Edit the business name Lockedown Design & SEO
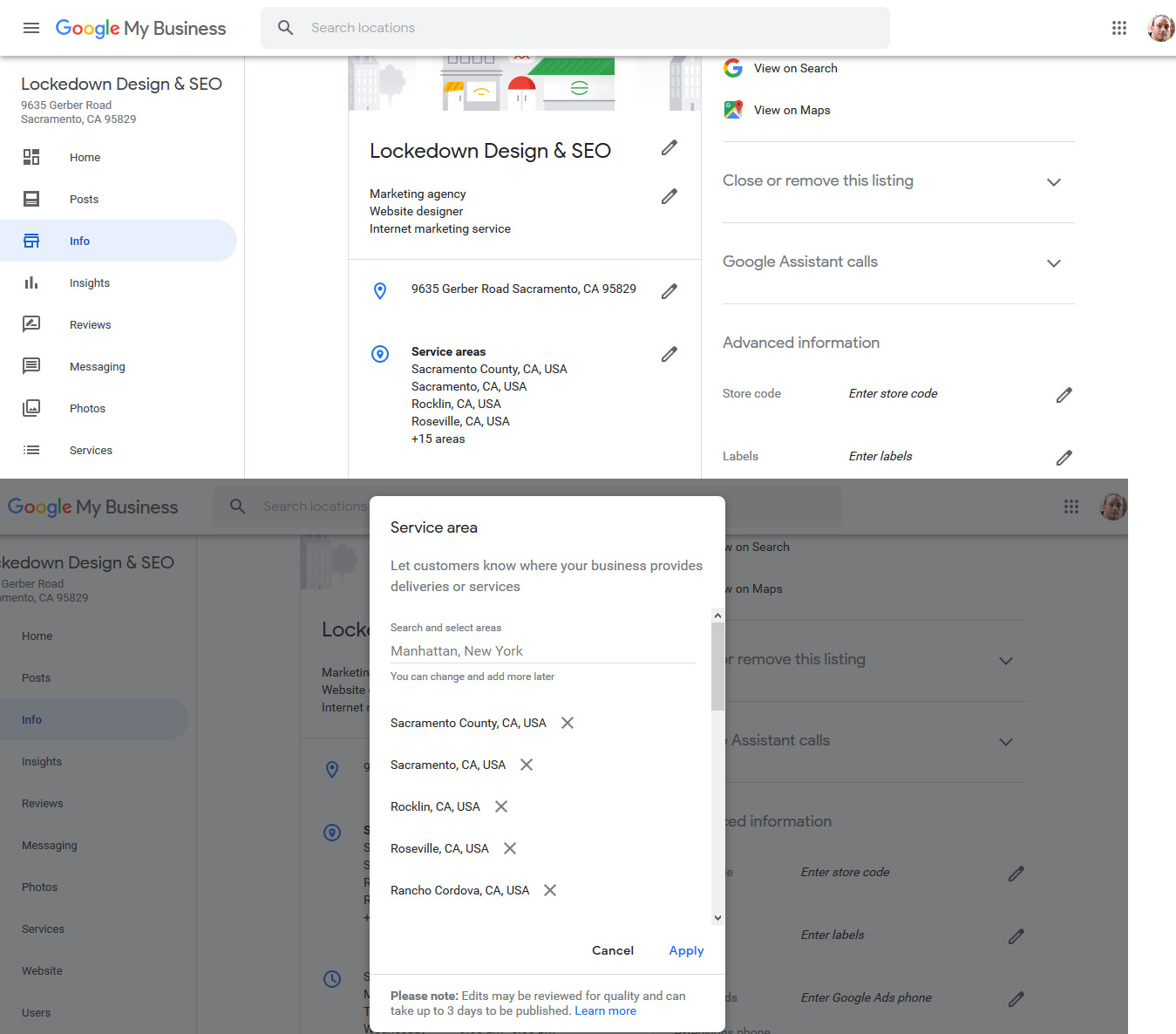 click(x=670, y=148)
